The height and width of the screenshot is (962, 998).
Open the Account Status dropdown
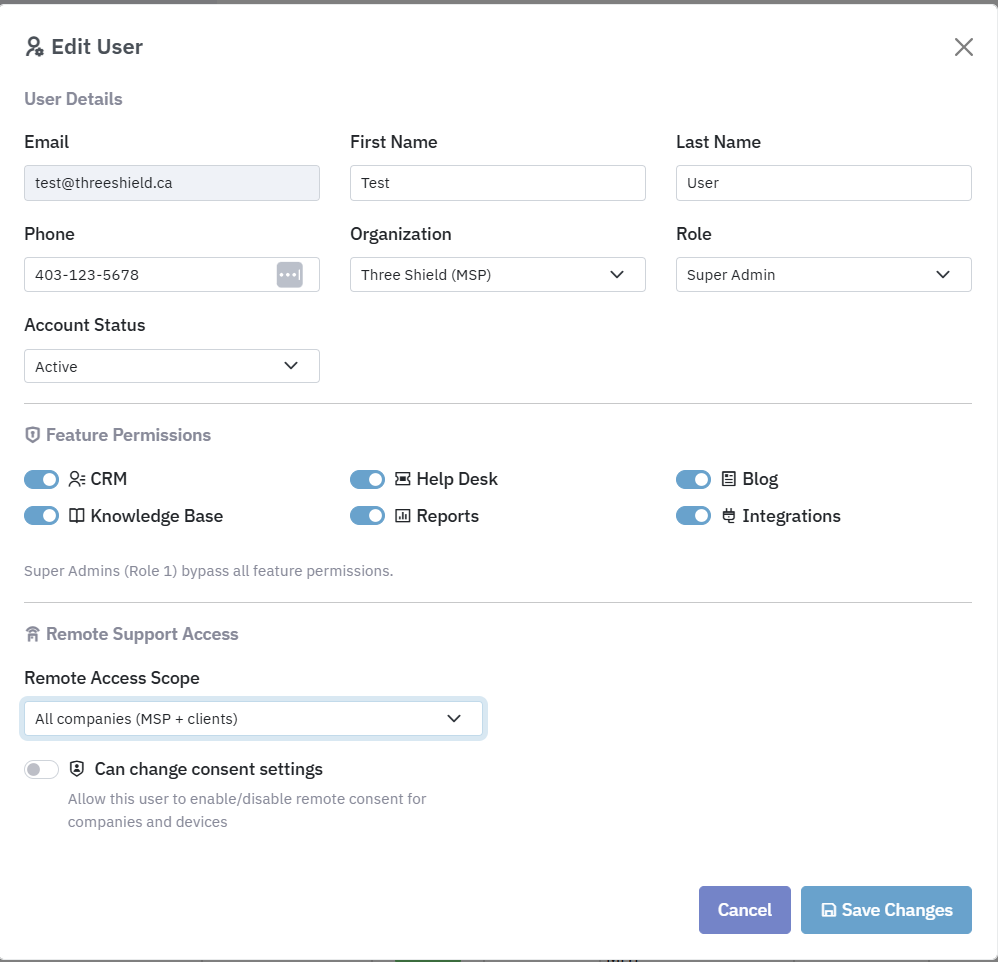coord(171,366)
